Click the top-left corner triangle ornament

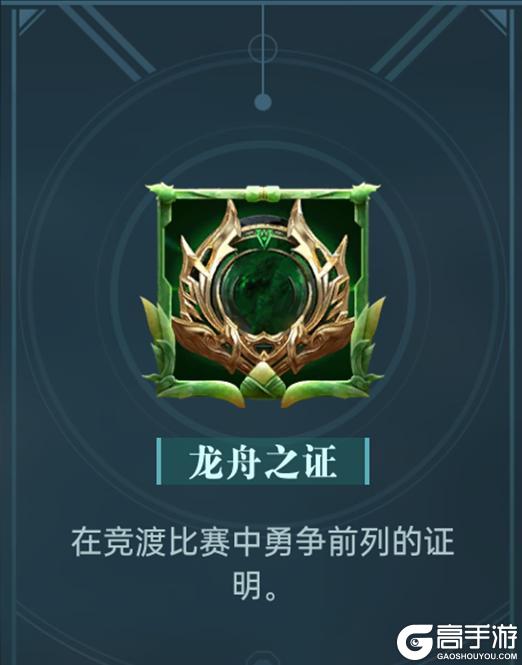[29, 19]
